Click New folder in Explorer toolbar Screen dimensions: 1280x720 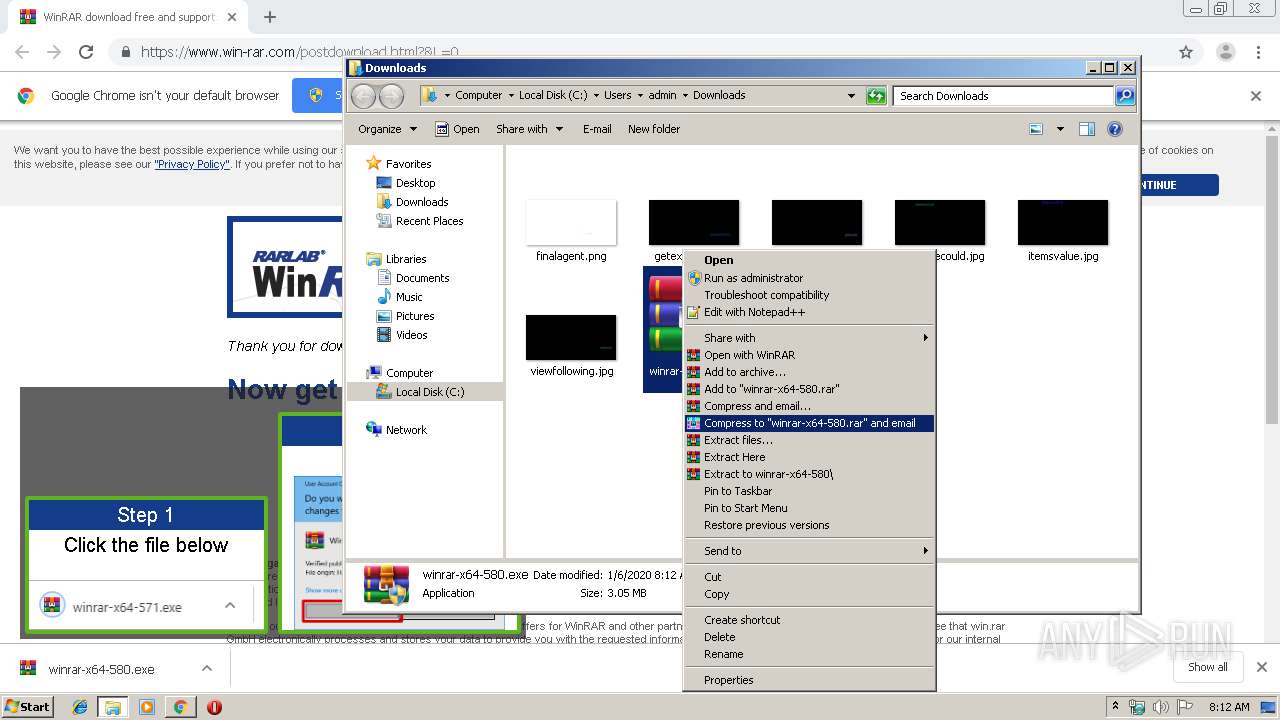[x=654, y=129]
